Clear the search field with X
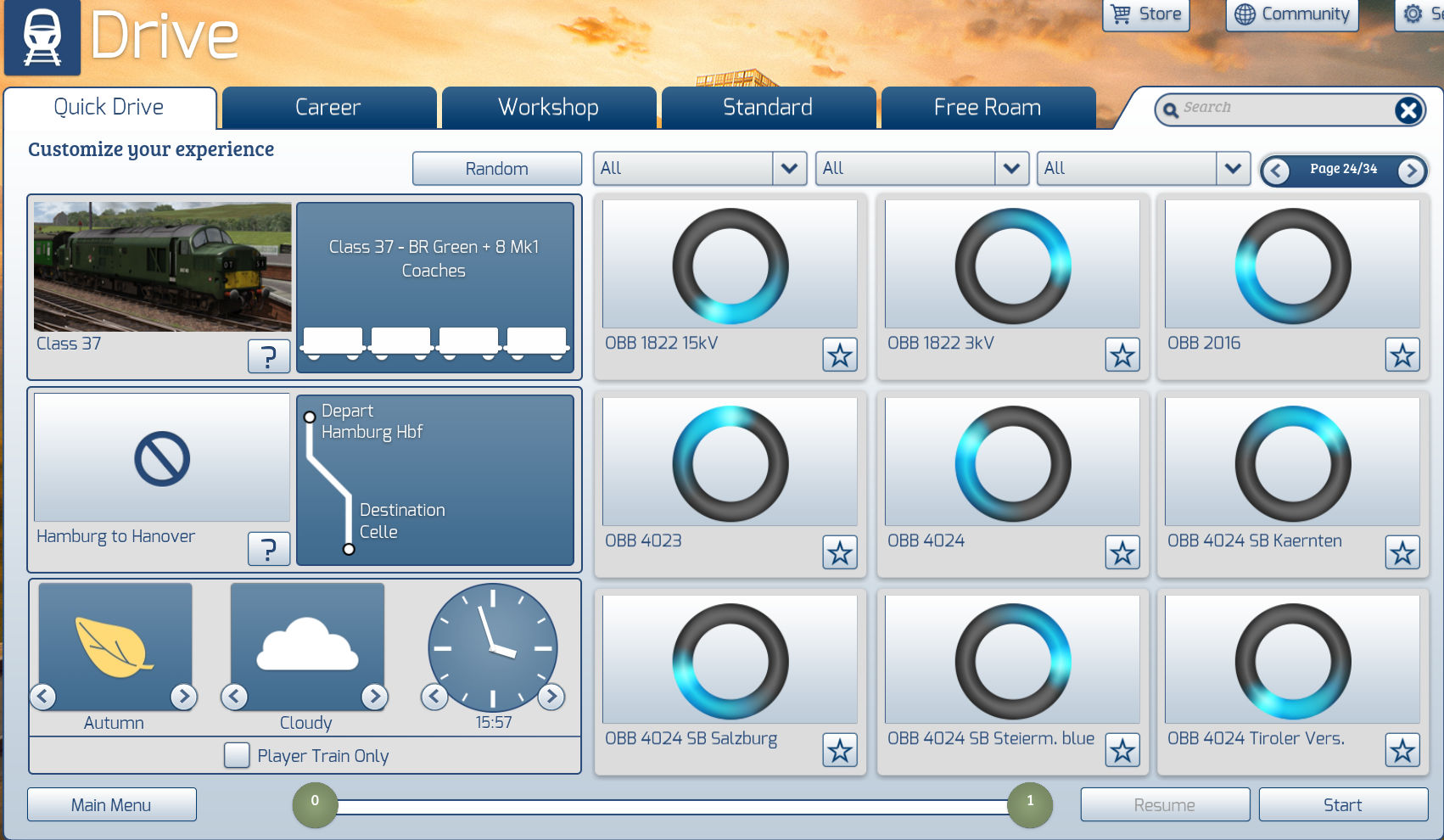Viewport: 1444px width, 840px height. pos(1408,109)
